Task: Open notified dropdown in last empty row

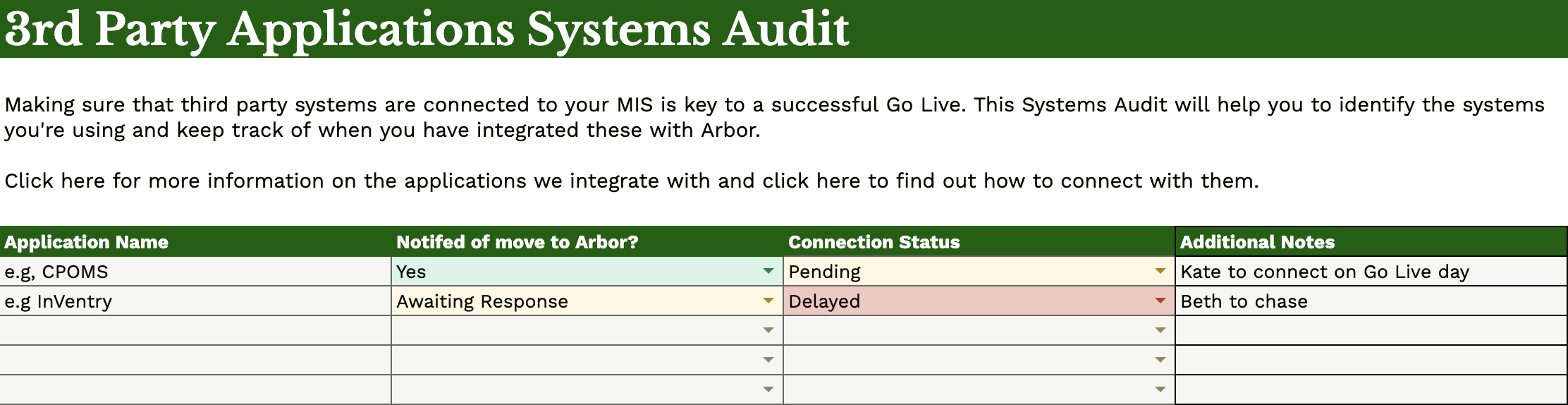Action: pyautogui.click(x=768, y=389)
